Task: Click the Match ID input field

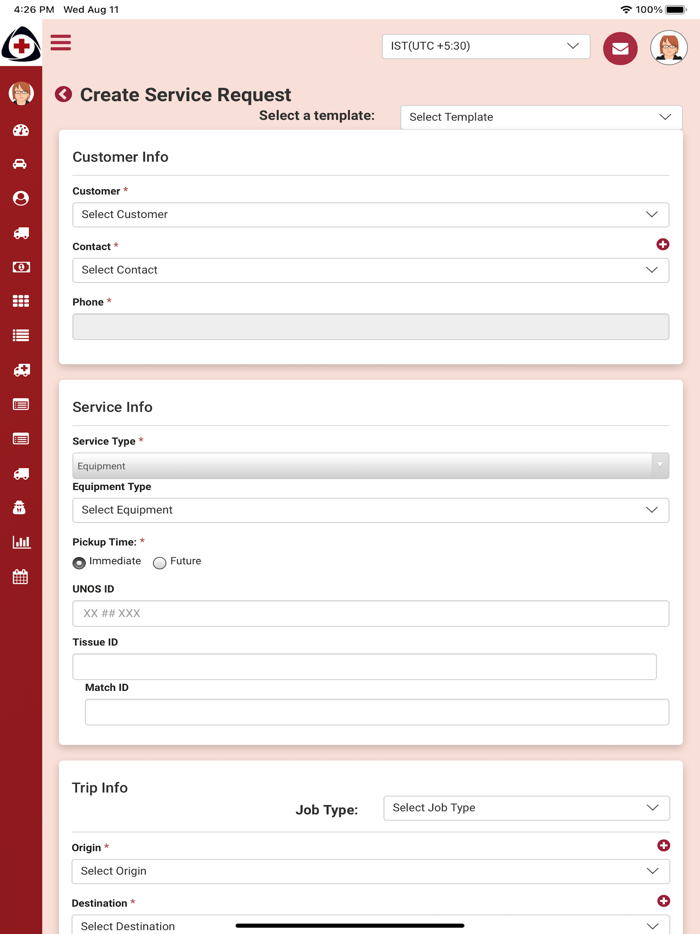Action: point(377,712)
